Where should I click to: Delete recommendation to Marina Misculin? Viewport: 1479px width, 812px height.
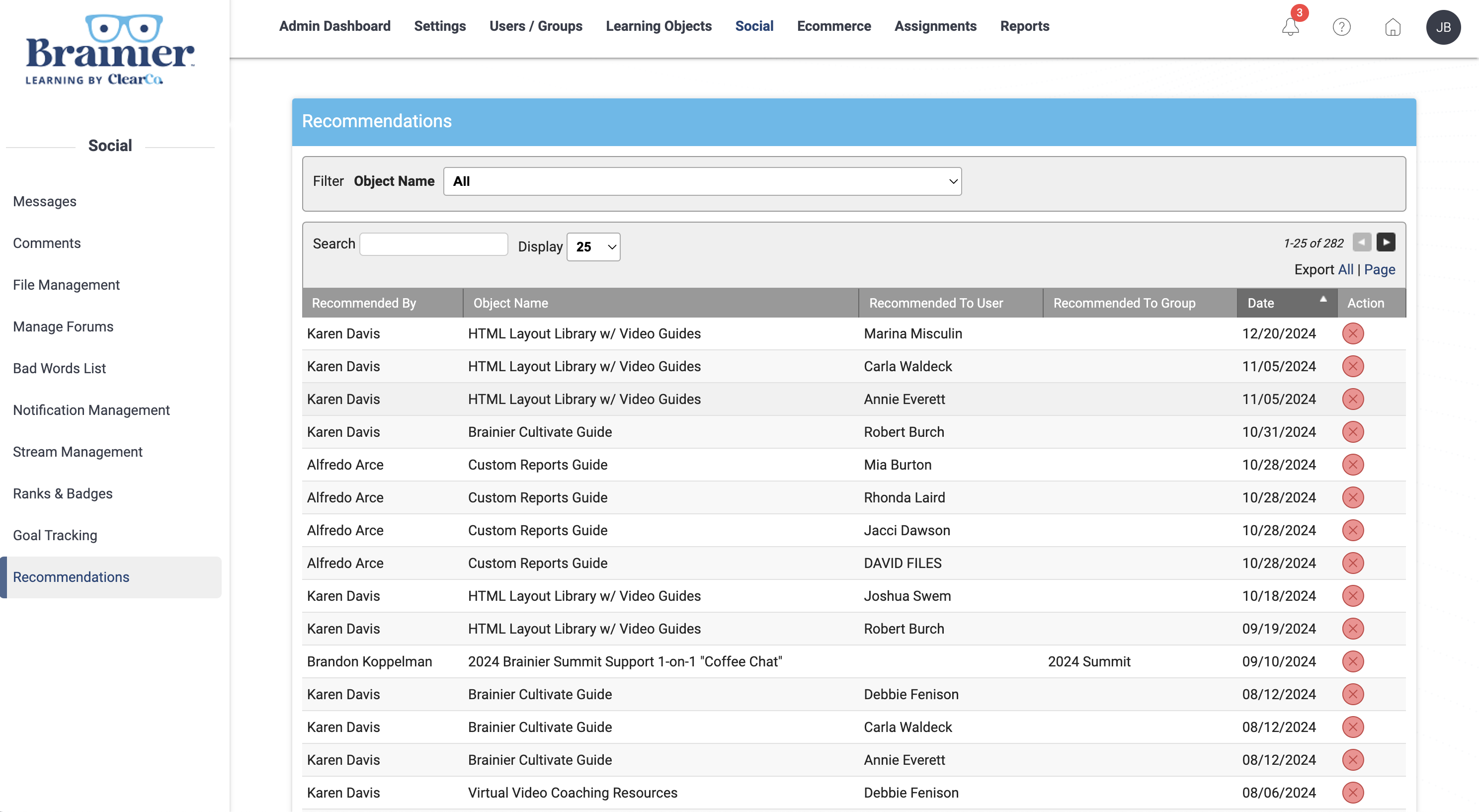tap(1353, 333)
